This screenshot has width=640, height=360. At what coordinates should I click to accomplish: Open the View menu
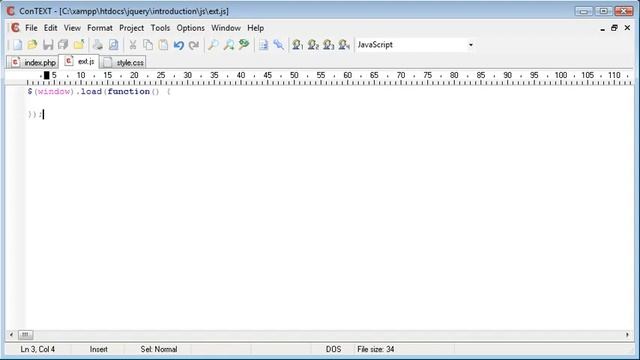click(72, 28)
